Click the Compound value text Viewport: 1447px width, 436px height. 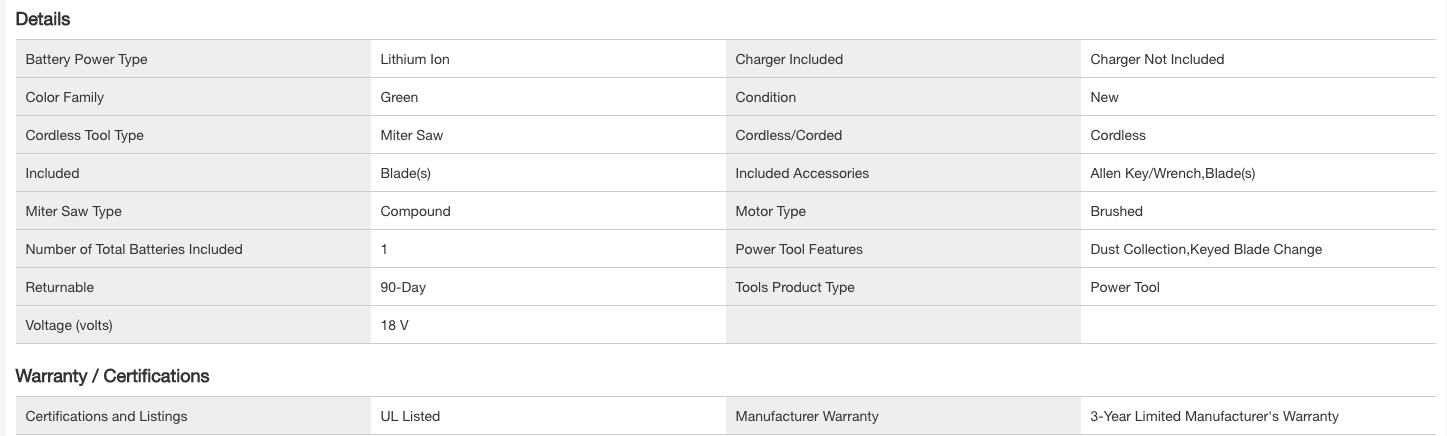415,211
